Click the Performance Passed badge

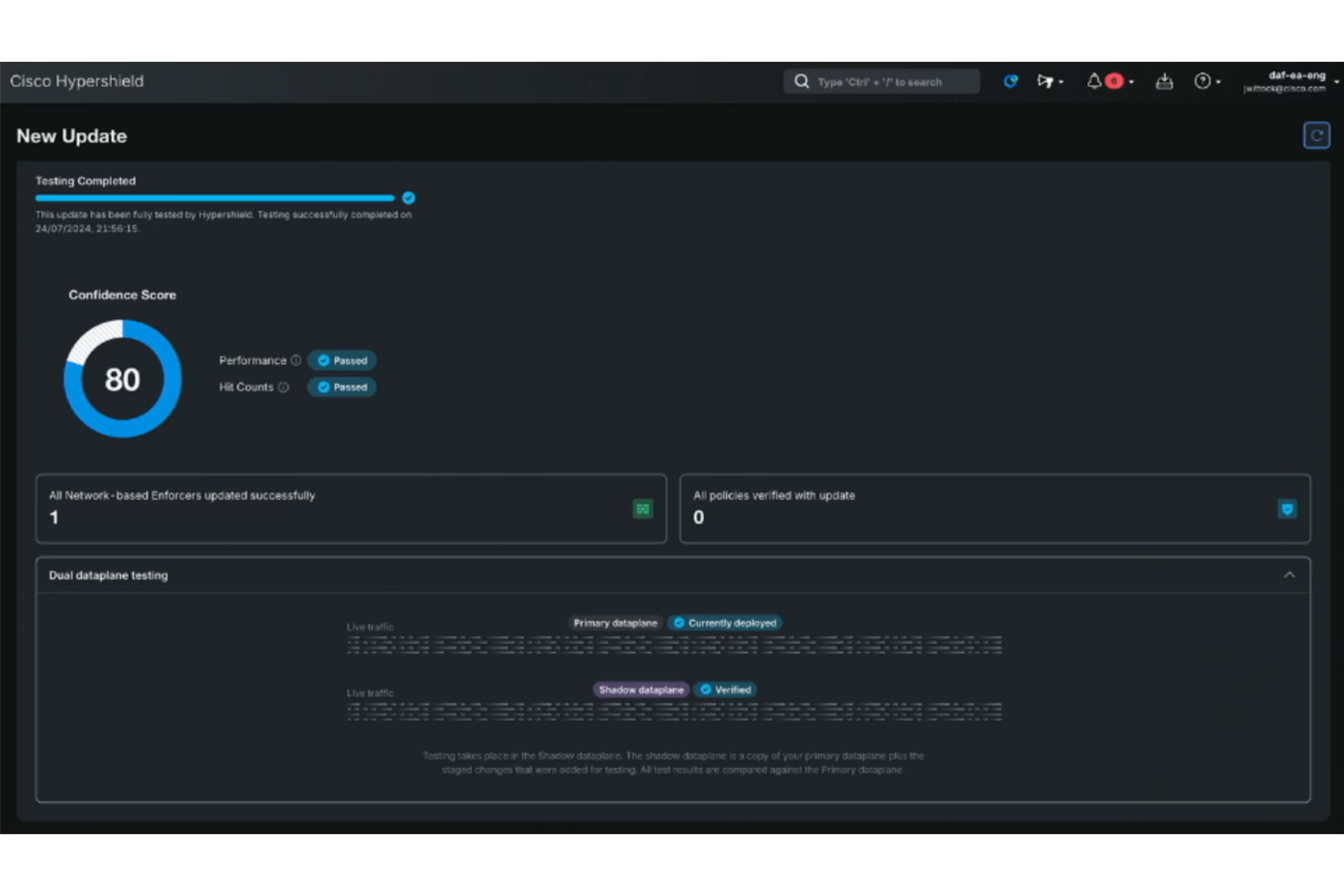coord(342,360)
